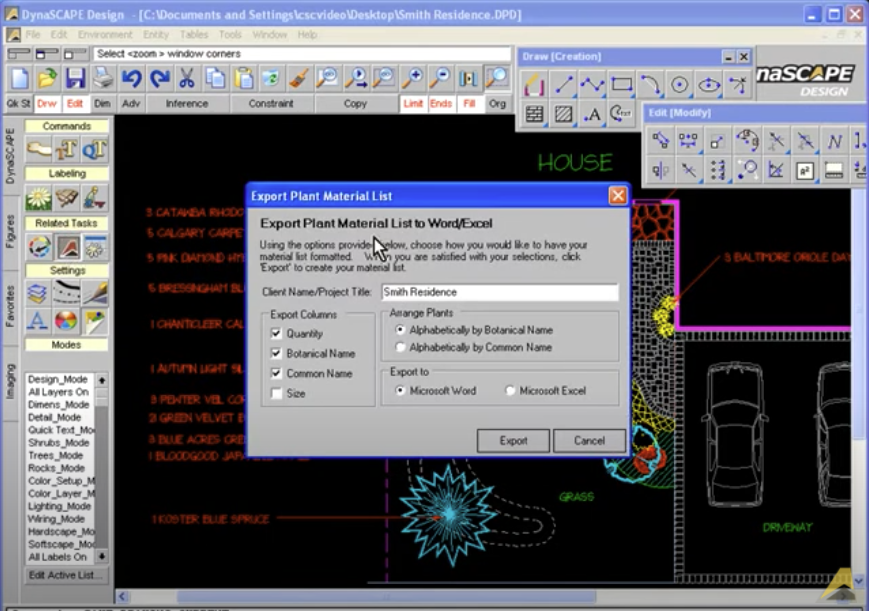
Task: Open the Tools menu
Action: (230, 34)
